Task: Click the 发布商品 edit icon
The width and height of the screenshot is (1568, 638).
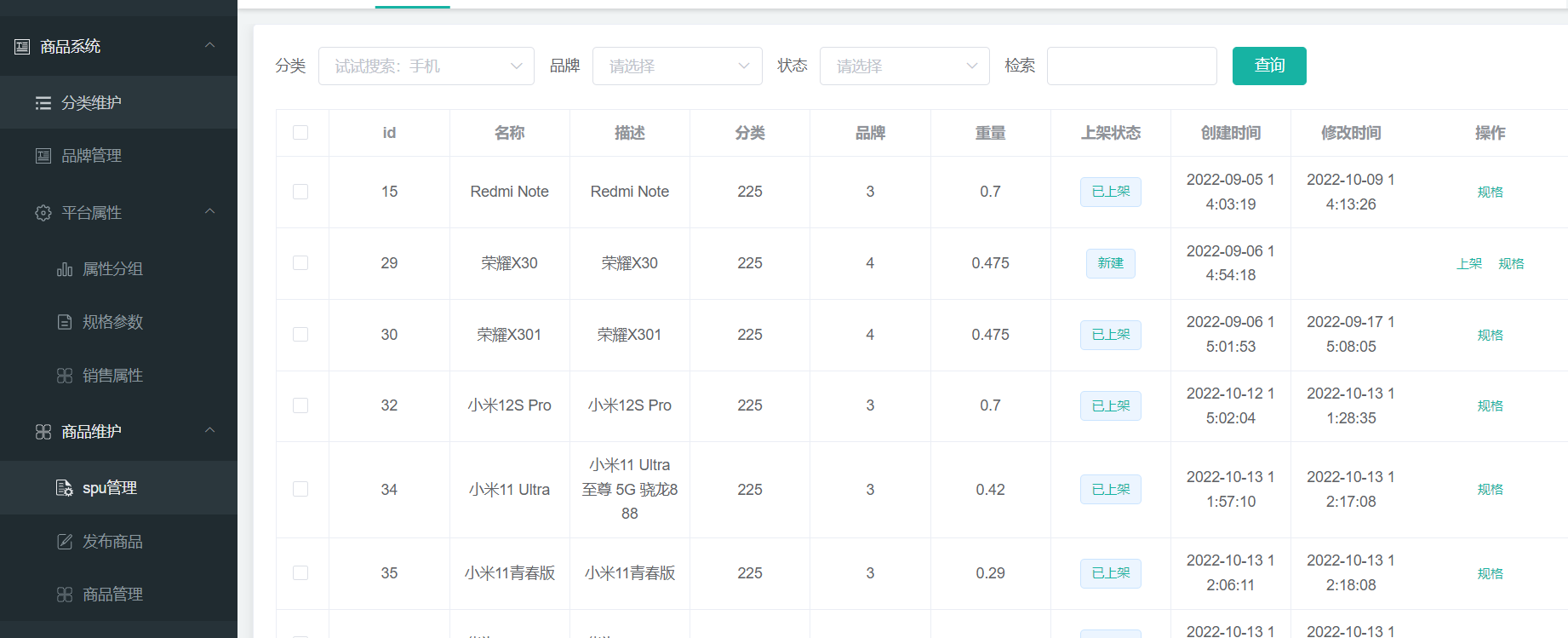Action: coord(65,542)
